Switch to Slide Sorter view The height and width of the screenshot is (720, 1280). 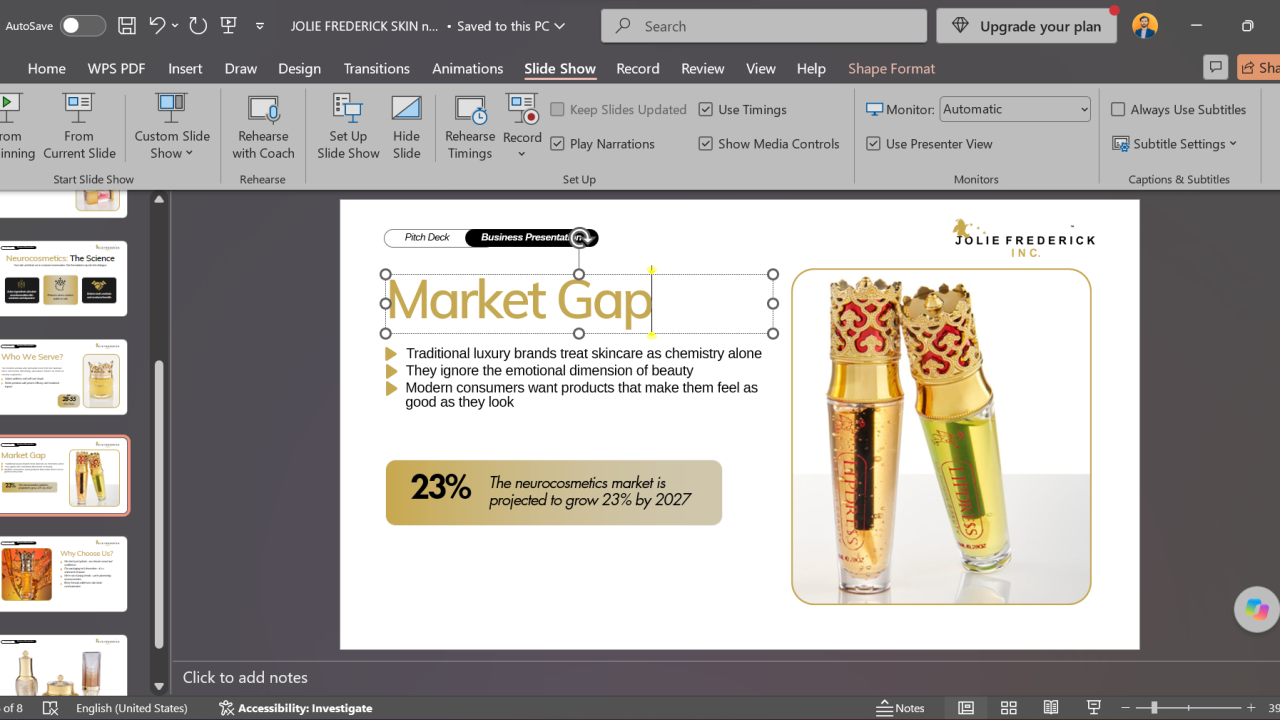tap(1009, 708)
